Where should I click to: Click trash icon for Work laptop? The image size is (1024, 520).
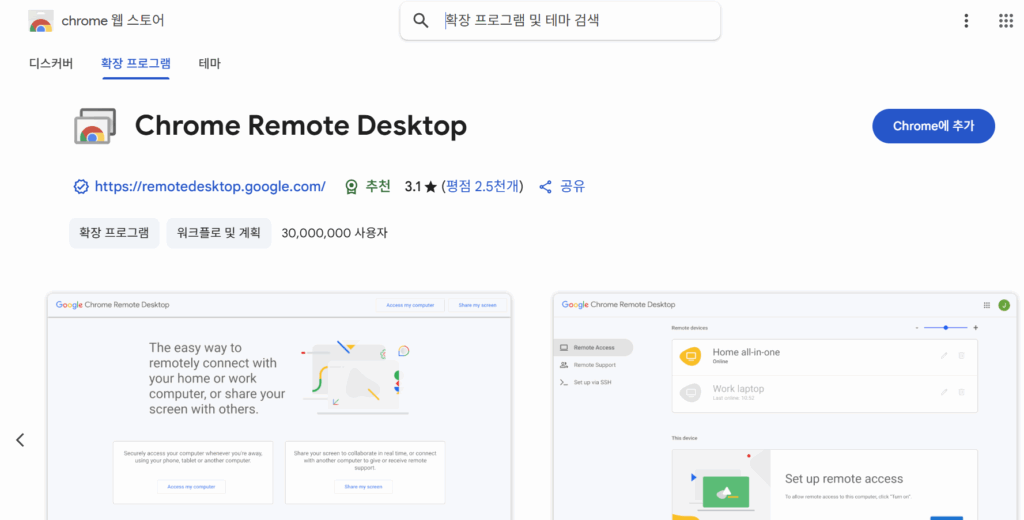[961, 392]
